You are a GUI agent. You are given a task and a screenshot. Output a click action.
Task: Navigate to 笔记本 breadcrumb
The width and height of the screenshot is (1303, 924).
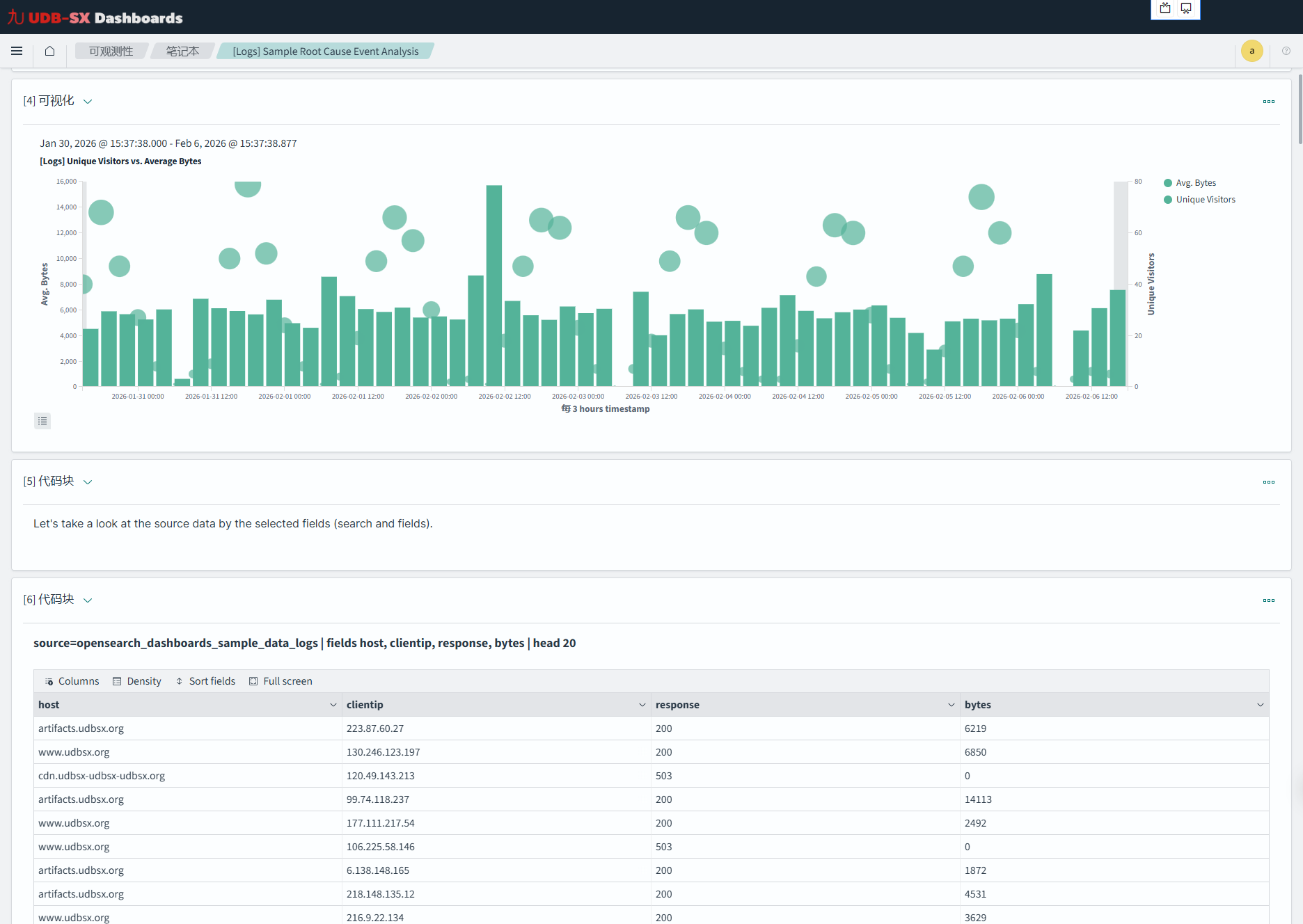[x=182, y=51]
